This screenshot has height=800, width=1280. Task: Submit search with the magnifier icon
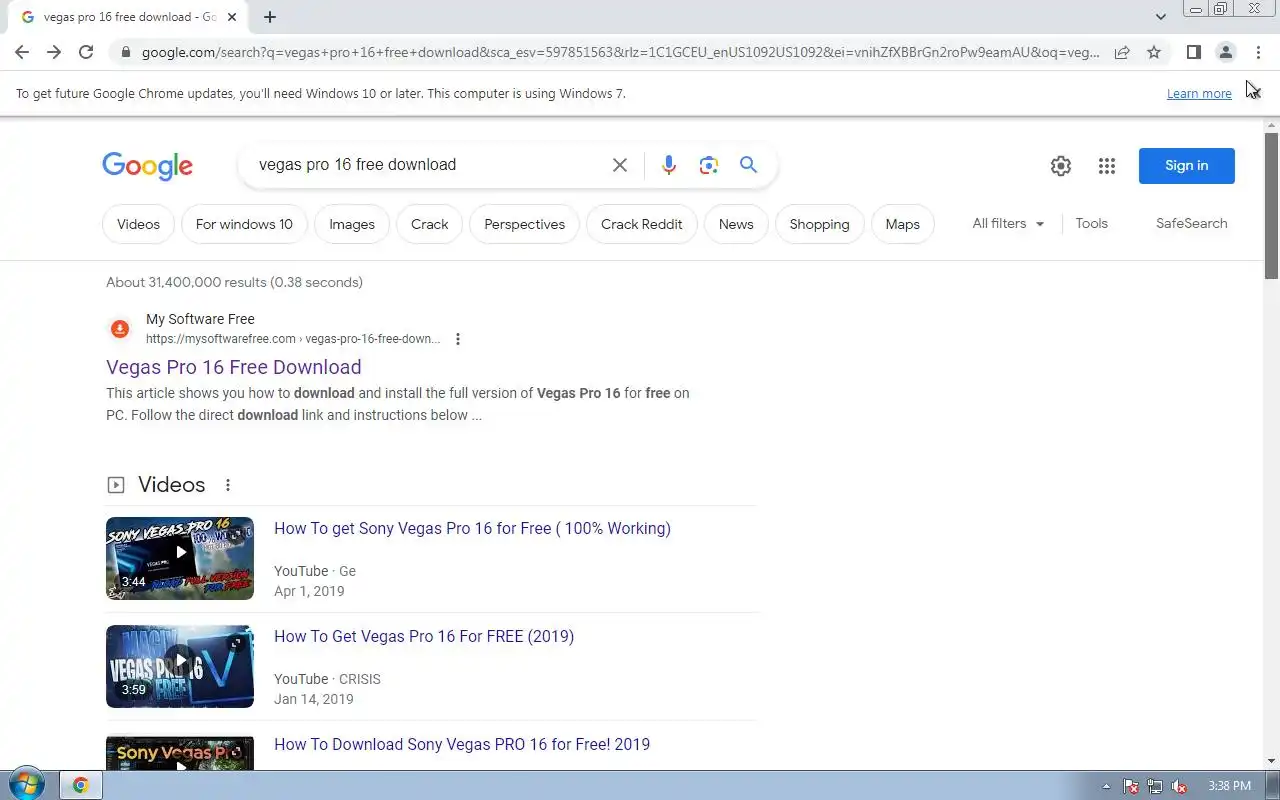pyautogui.click(x=748, y=165)
